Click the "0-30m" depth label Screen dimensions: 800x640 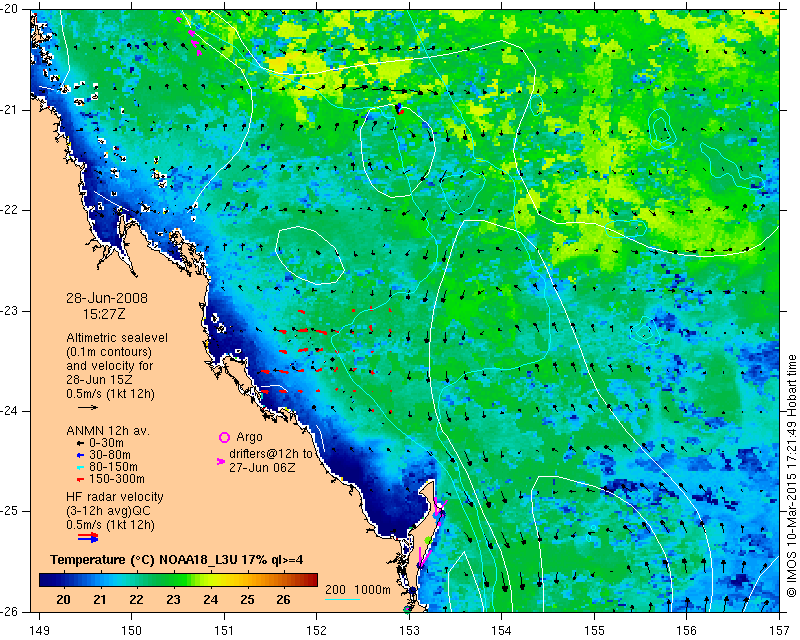pos(107,443)
